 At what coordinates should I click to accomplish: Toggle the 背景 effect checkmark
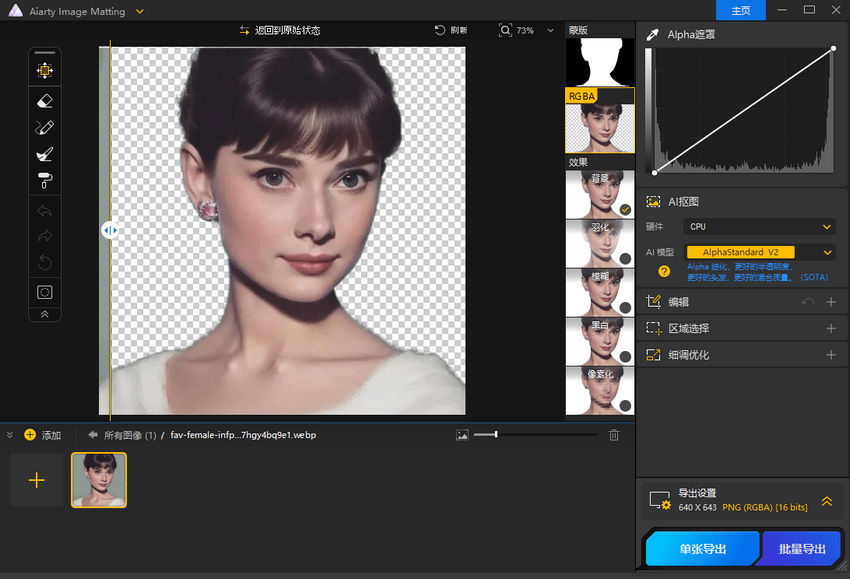coord(625,210)
